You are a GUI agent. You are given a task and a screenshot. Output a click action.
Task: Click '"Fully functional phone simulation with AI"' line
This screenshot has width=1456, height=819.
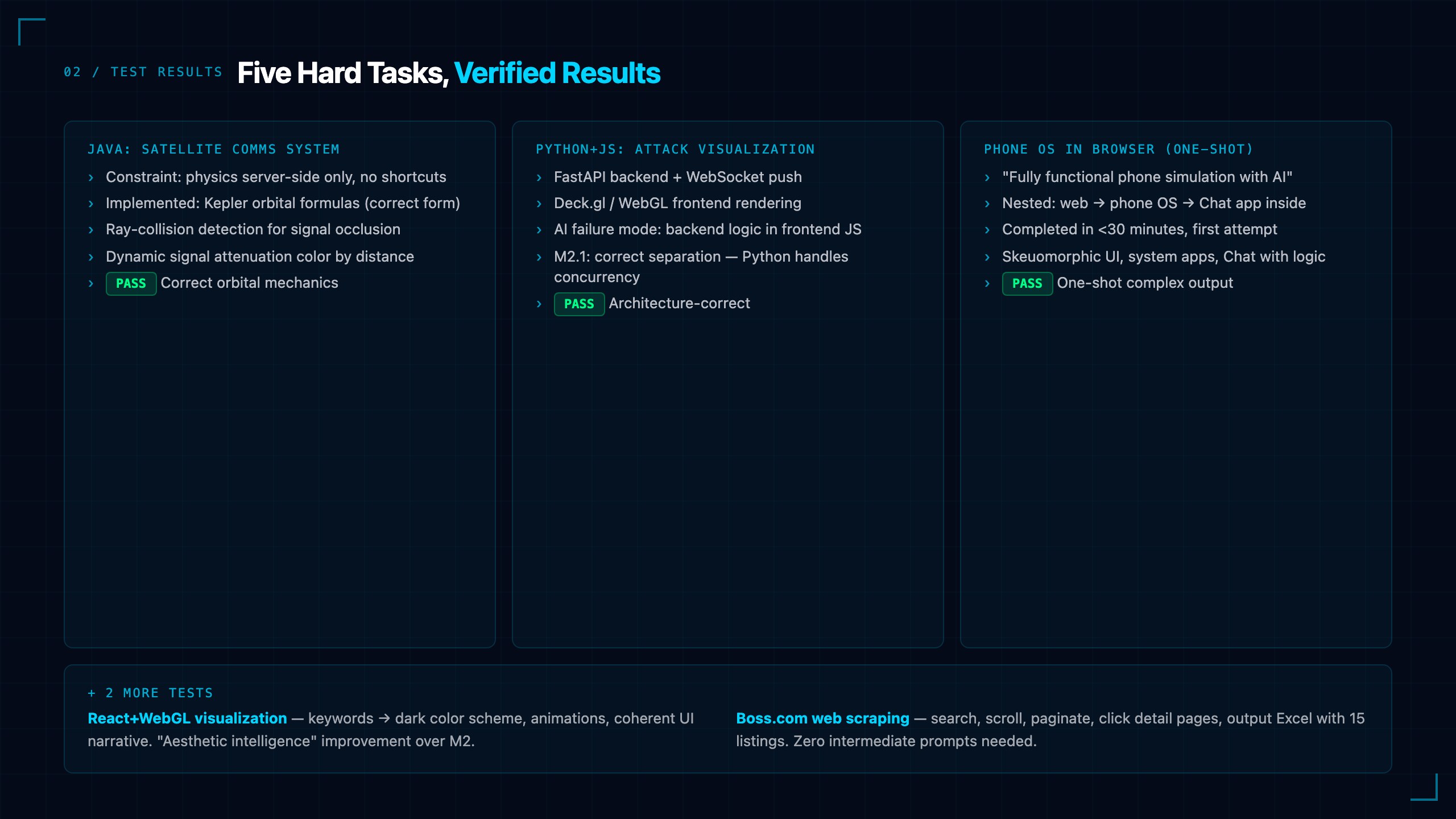point(1147,177)
